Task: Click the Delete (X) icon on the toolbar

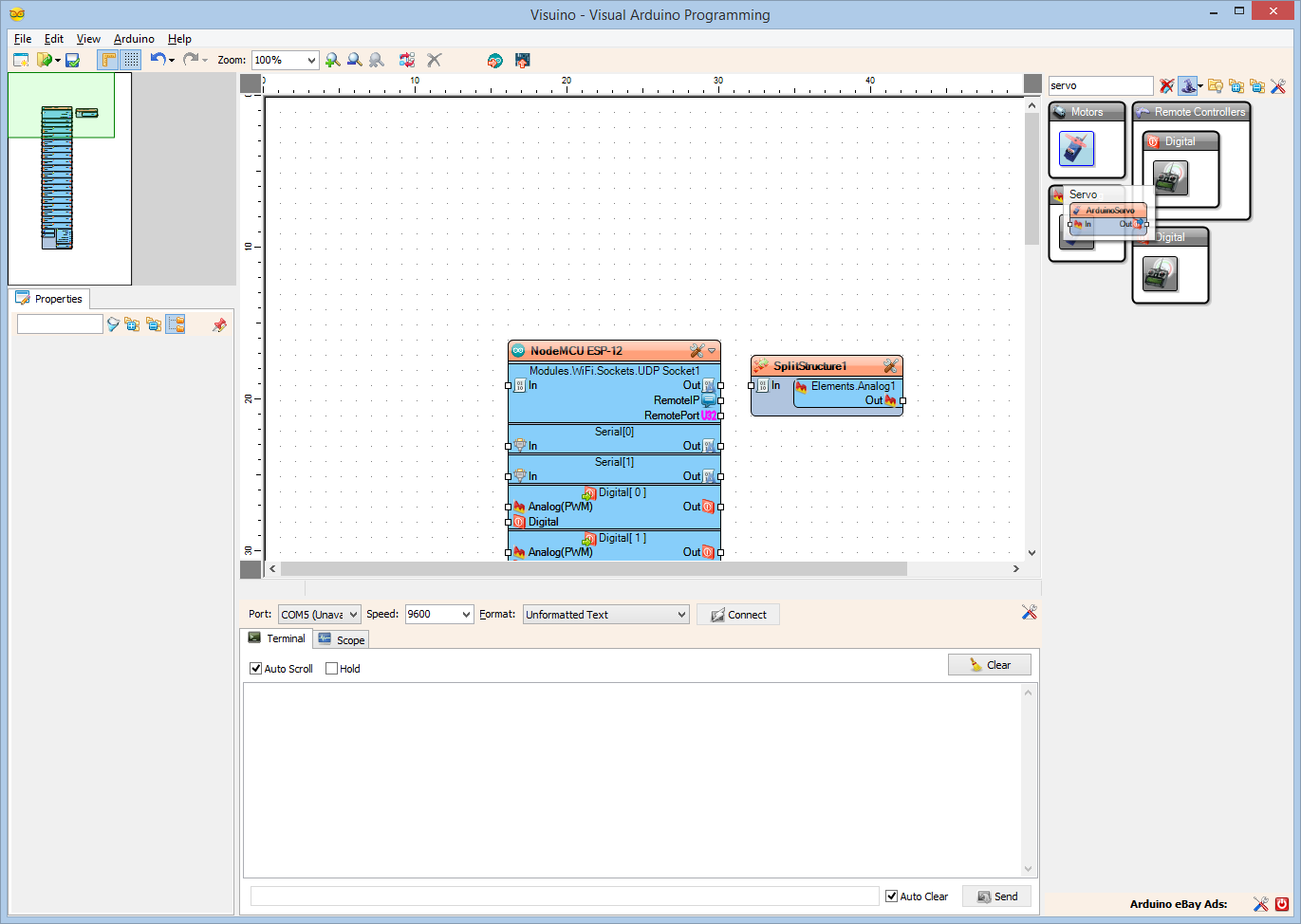Action: tap(434, 60)
